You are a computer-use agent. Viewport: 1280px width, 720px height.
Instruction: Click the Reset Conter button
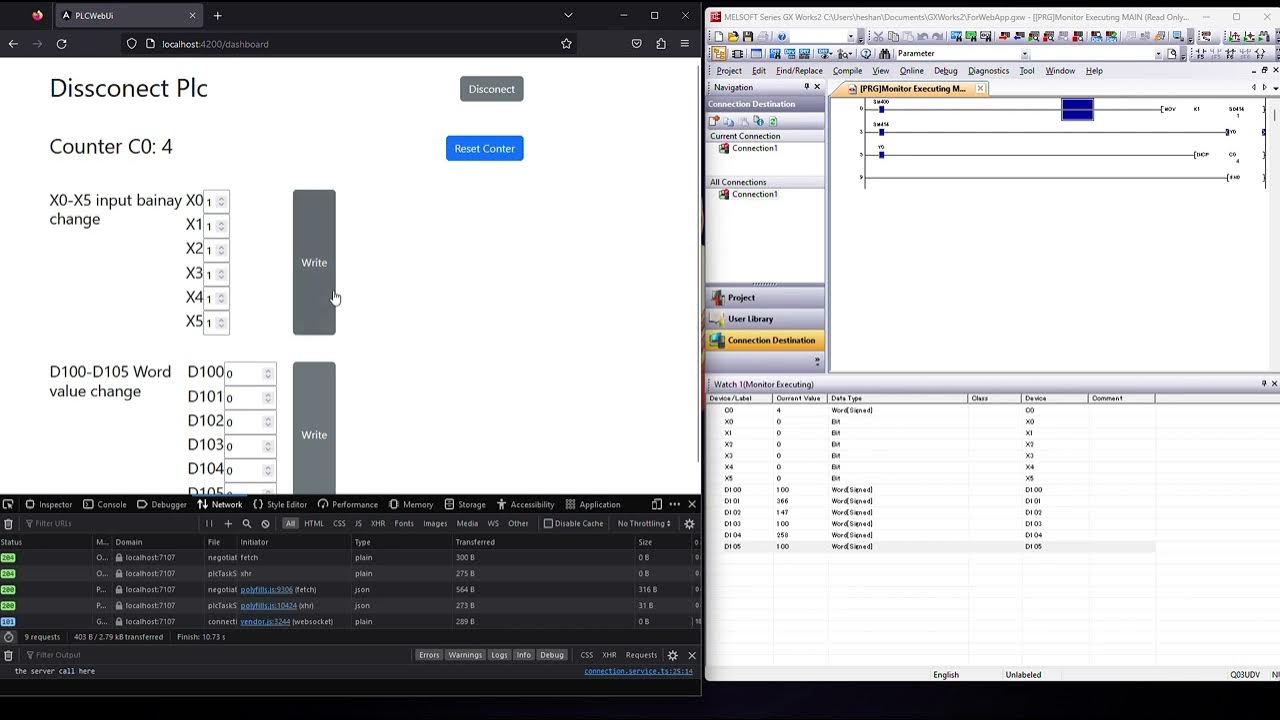(x=484, y=148)
